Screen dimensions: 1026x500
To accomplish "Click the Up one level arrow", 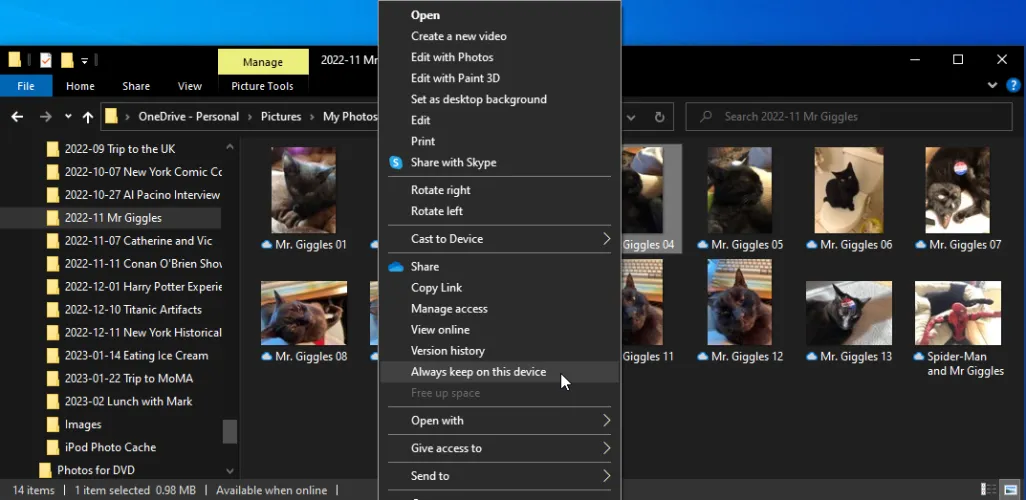I will pos(88,117).
